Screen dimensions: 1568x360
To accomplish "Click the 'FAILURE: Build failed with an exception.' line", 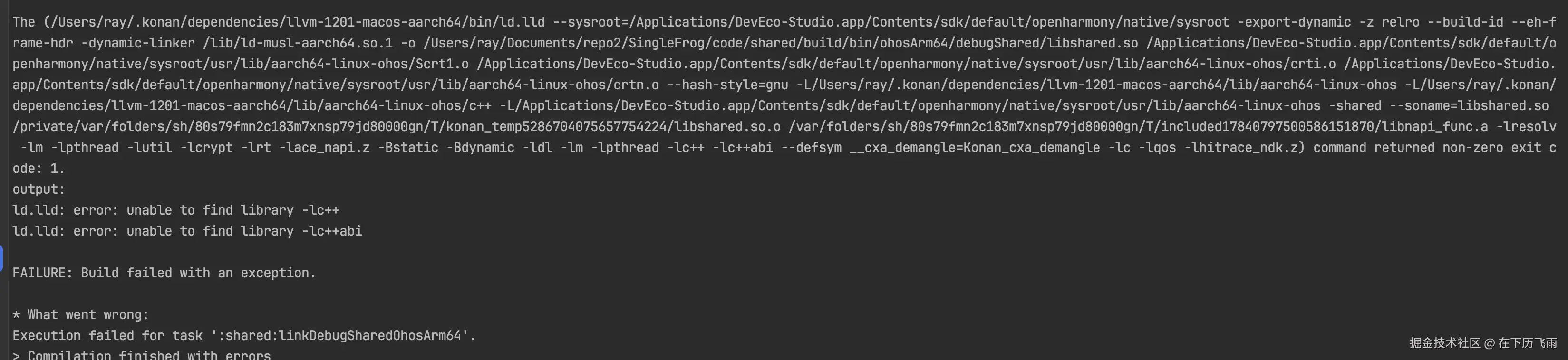I will [x=165, y=273].
